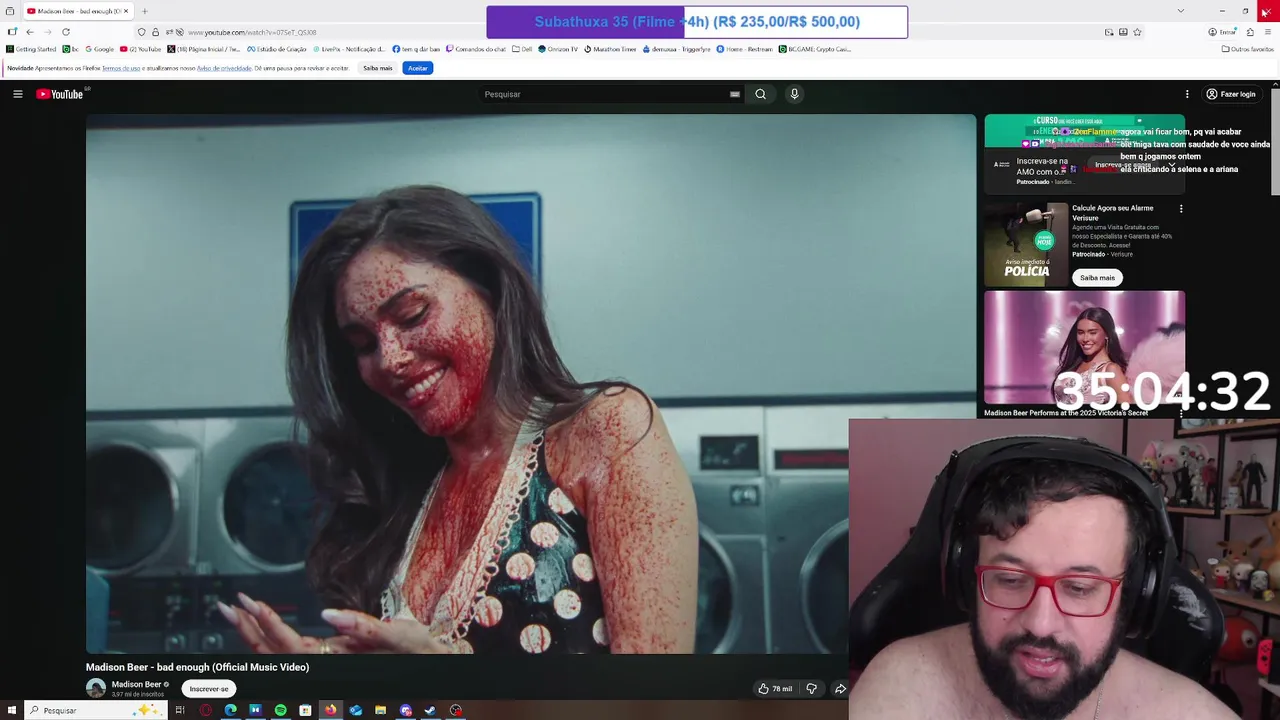Click the Fazer login button

click(x=1231, y=94)
